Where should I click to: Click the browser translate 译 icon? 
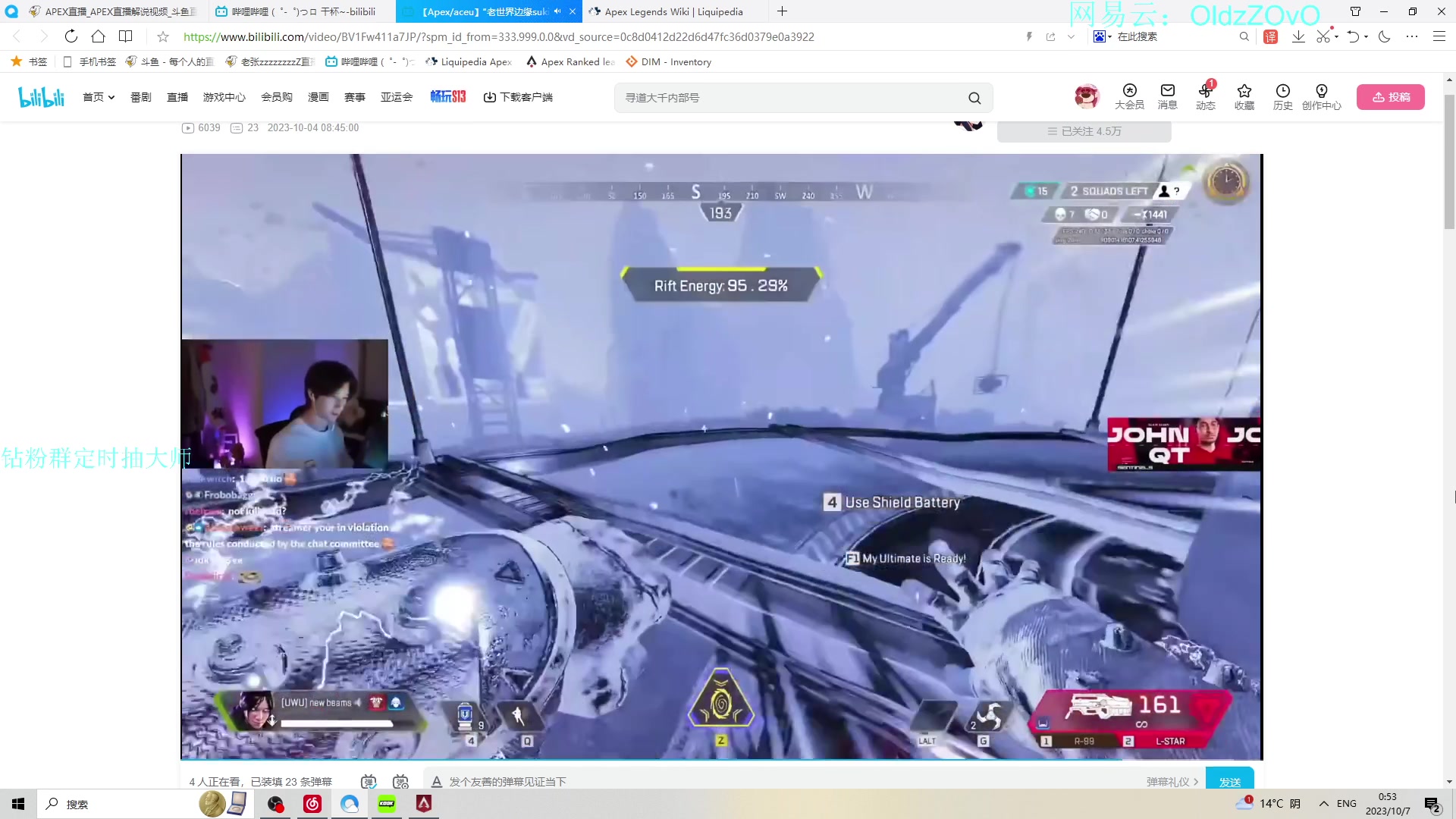coord(1270,36)
